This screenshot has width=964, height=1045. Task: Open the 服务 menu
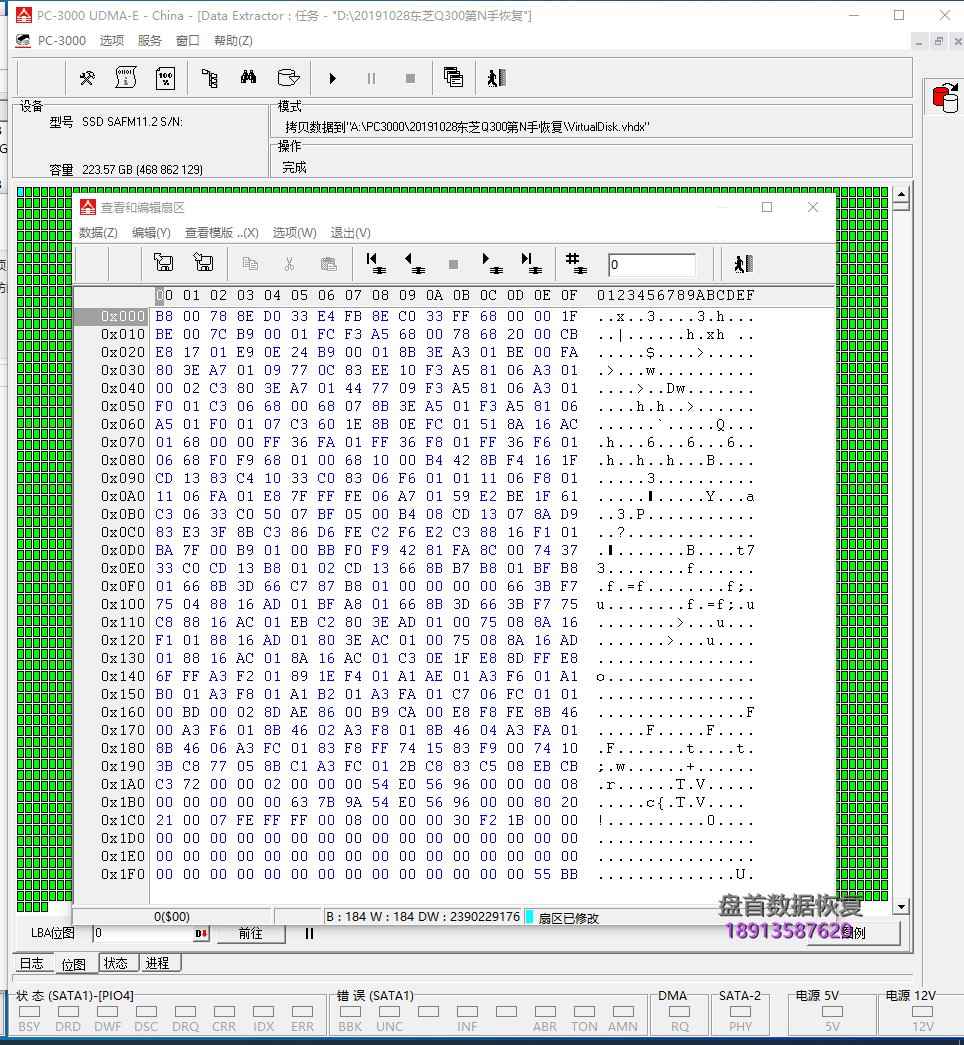(150, 41)
